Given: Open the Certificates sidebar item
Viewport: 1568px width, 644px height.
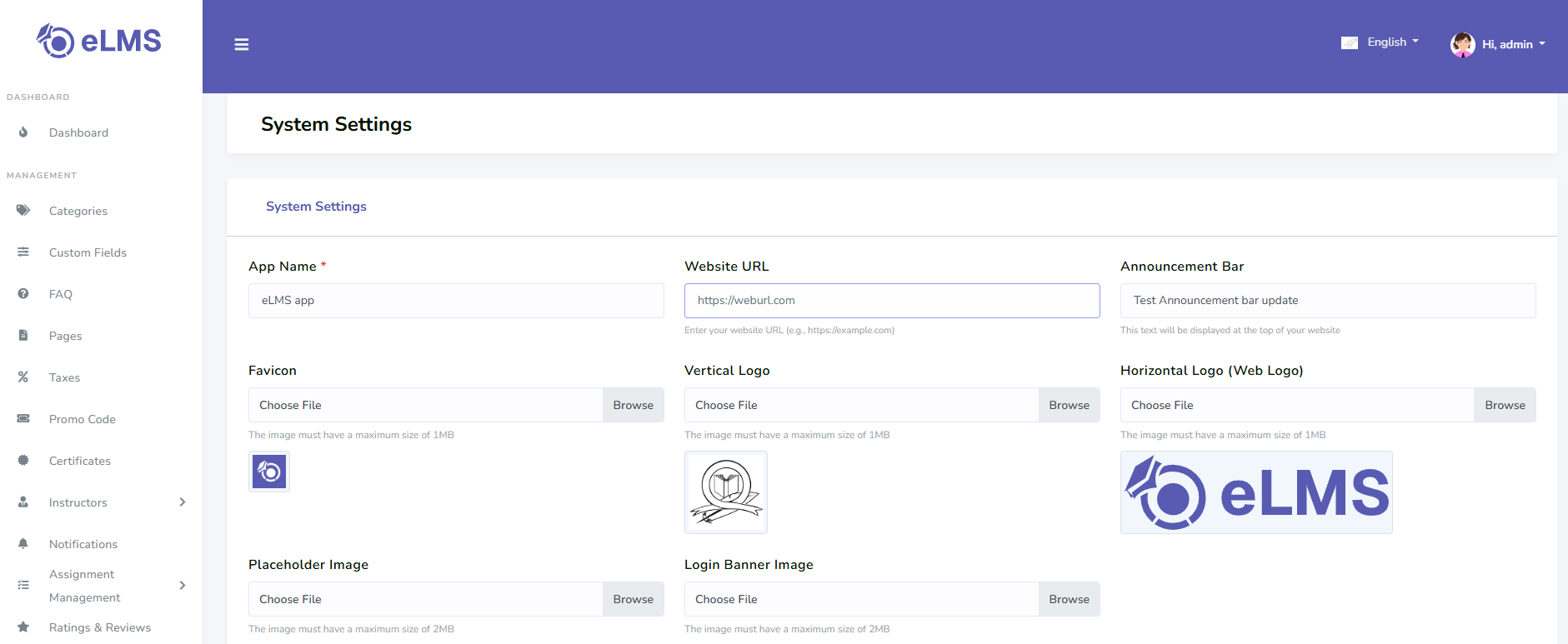Looking at the screenshot, I should pos(79,461).
